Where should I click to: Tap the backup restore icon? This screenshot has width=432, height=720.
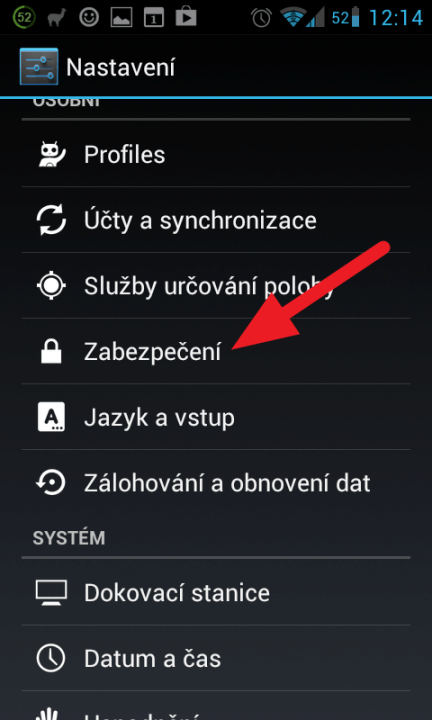tap(51, 483)
